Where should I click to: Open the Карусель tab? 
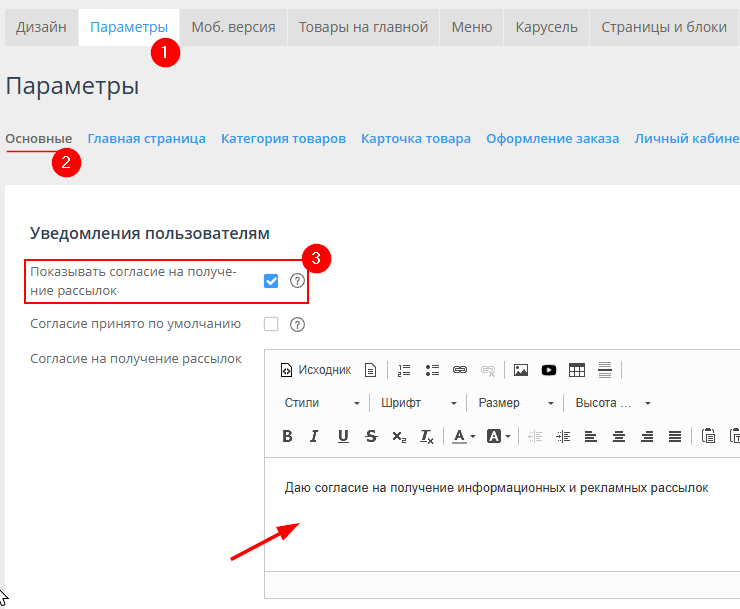tap(547, 27)
